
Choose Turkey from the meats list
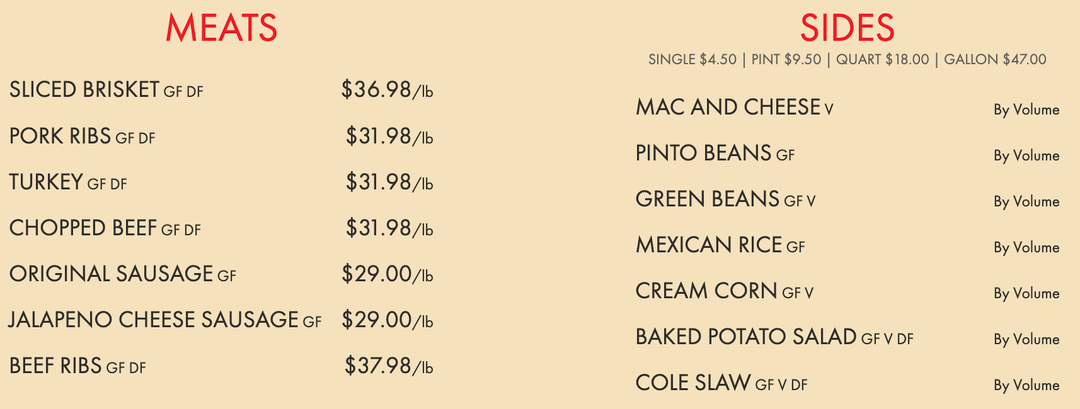click(x=46, y=182)
